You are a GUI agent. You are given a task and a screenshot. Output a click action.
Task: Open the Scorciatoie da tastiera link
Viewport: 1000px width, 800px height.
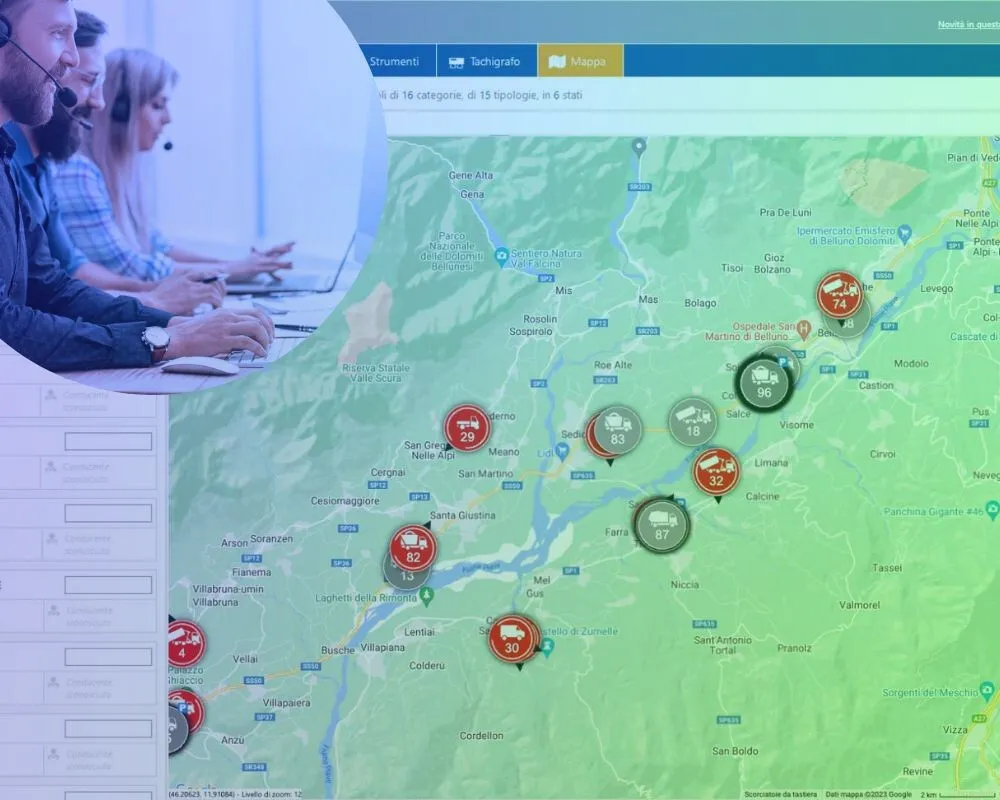click(780, 794)
